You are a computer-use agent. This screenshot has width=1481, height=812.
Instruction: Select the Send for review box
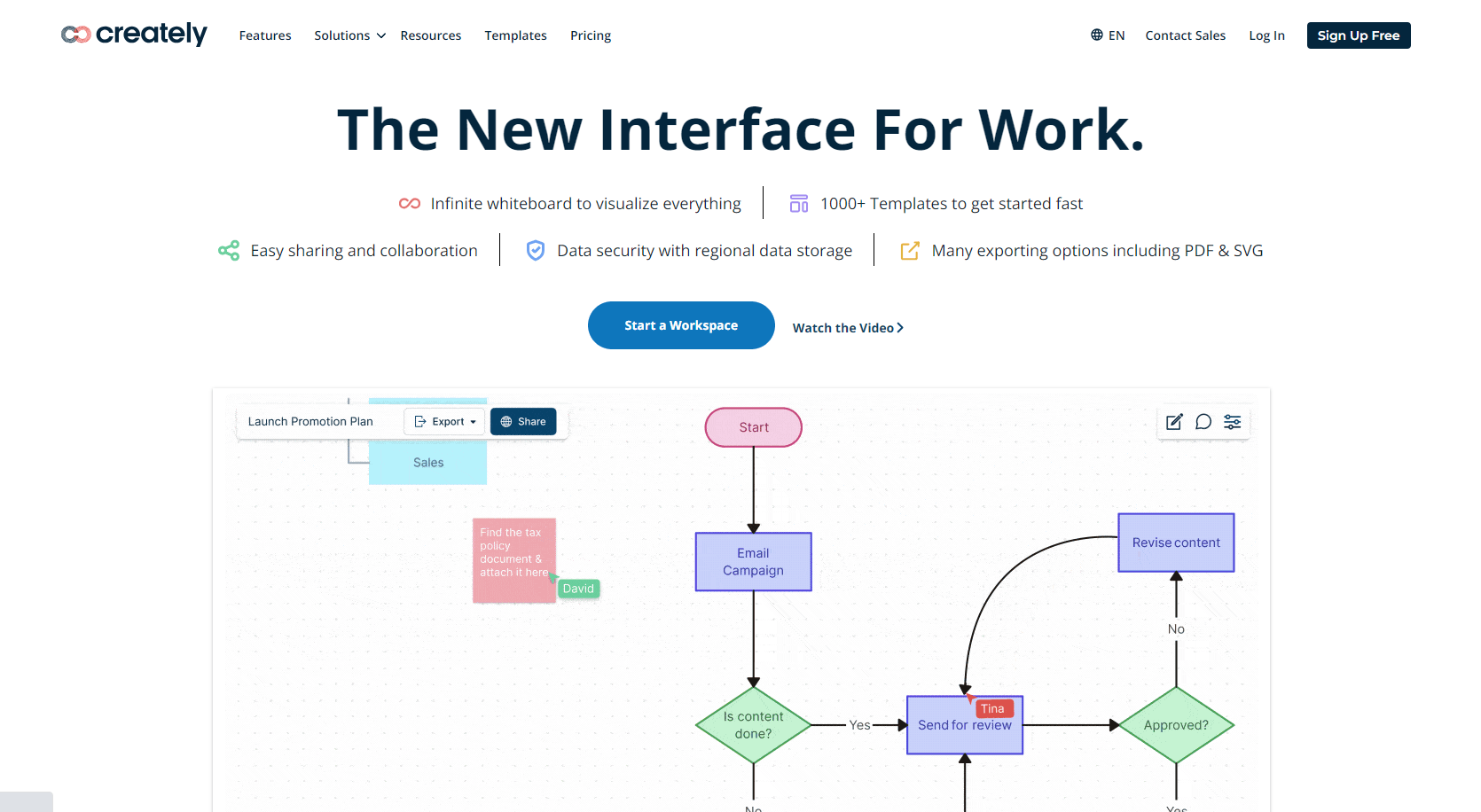[x=965, y=725]
